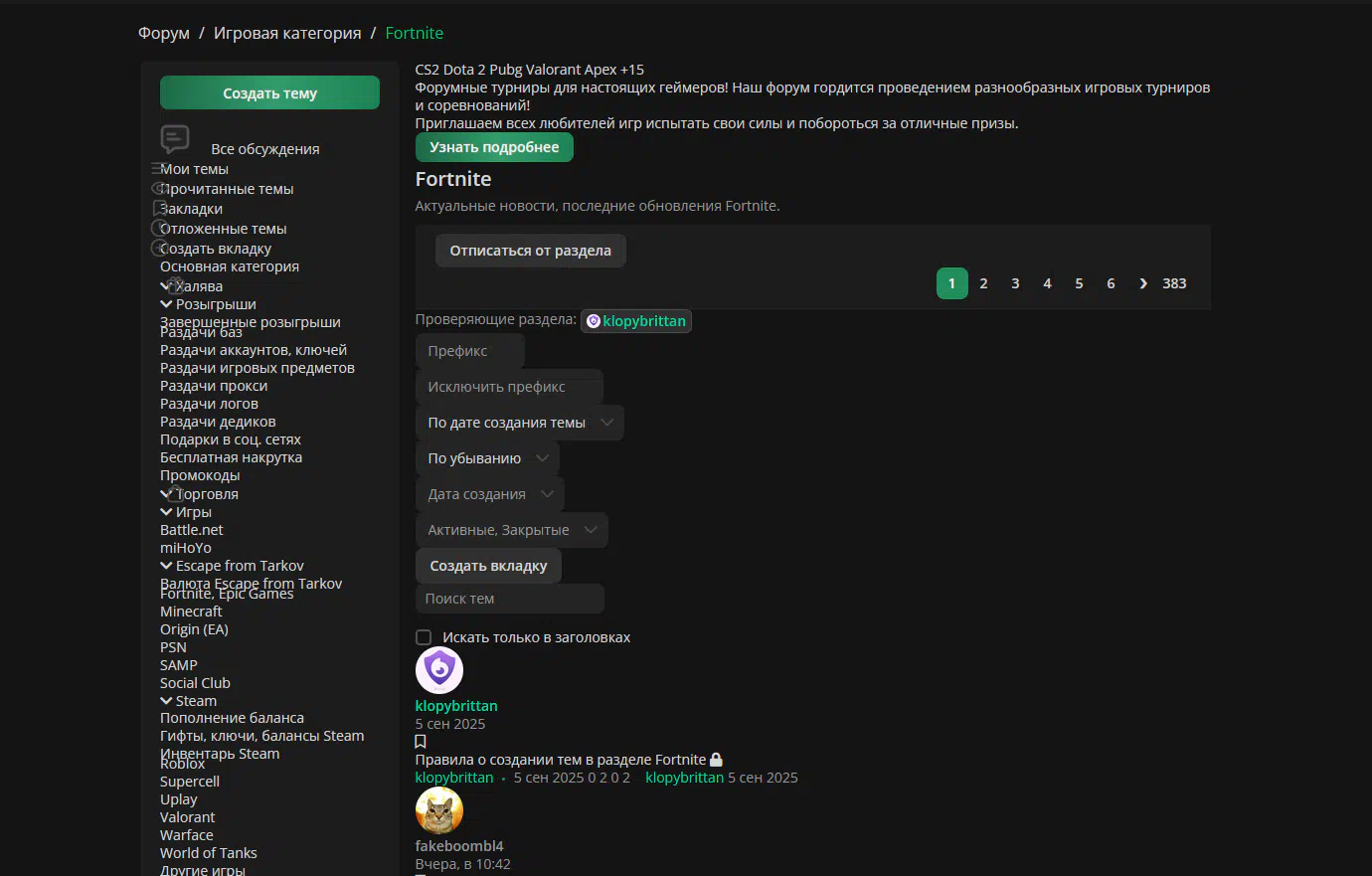Select Закладки in the sidebar menu
The width and height of the screenshot is (1372, 876).
point(192,209)
